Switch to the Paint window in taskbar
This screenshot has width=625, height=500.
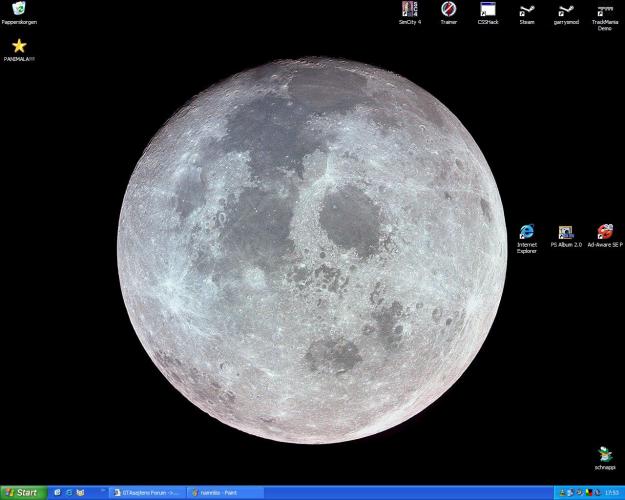(224, 492)
